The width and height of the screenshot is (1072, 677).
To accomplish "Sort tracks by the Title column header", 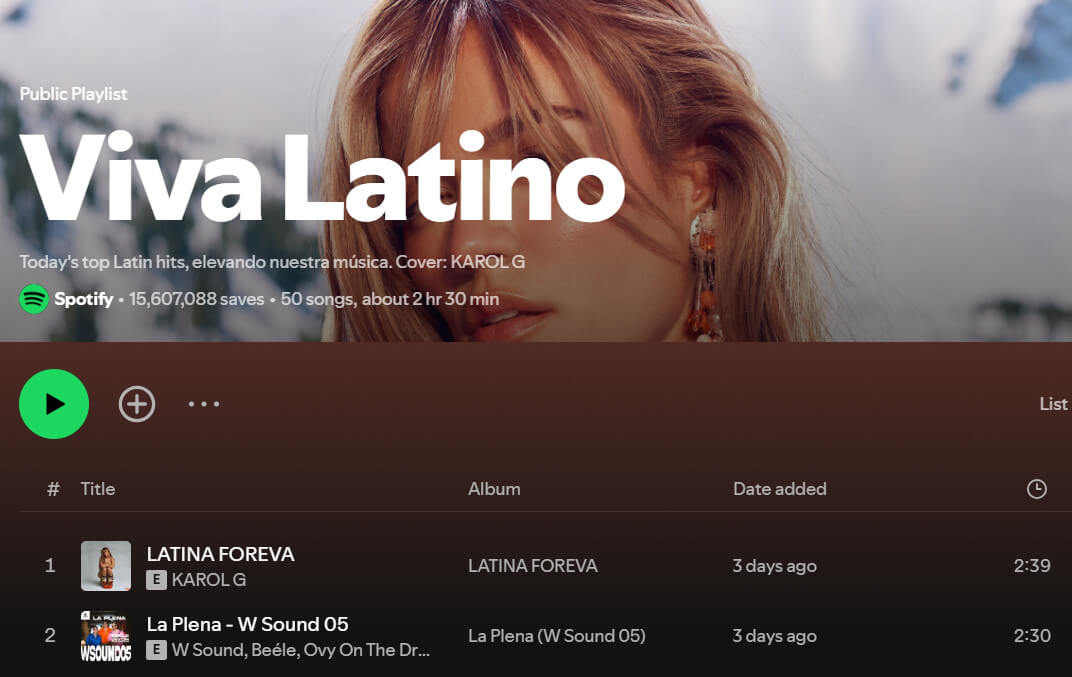I will tap(98, 489).
